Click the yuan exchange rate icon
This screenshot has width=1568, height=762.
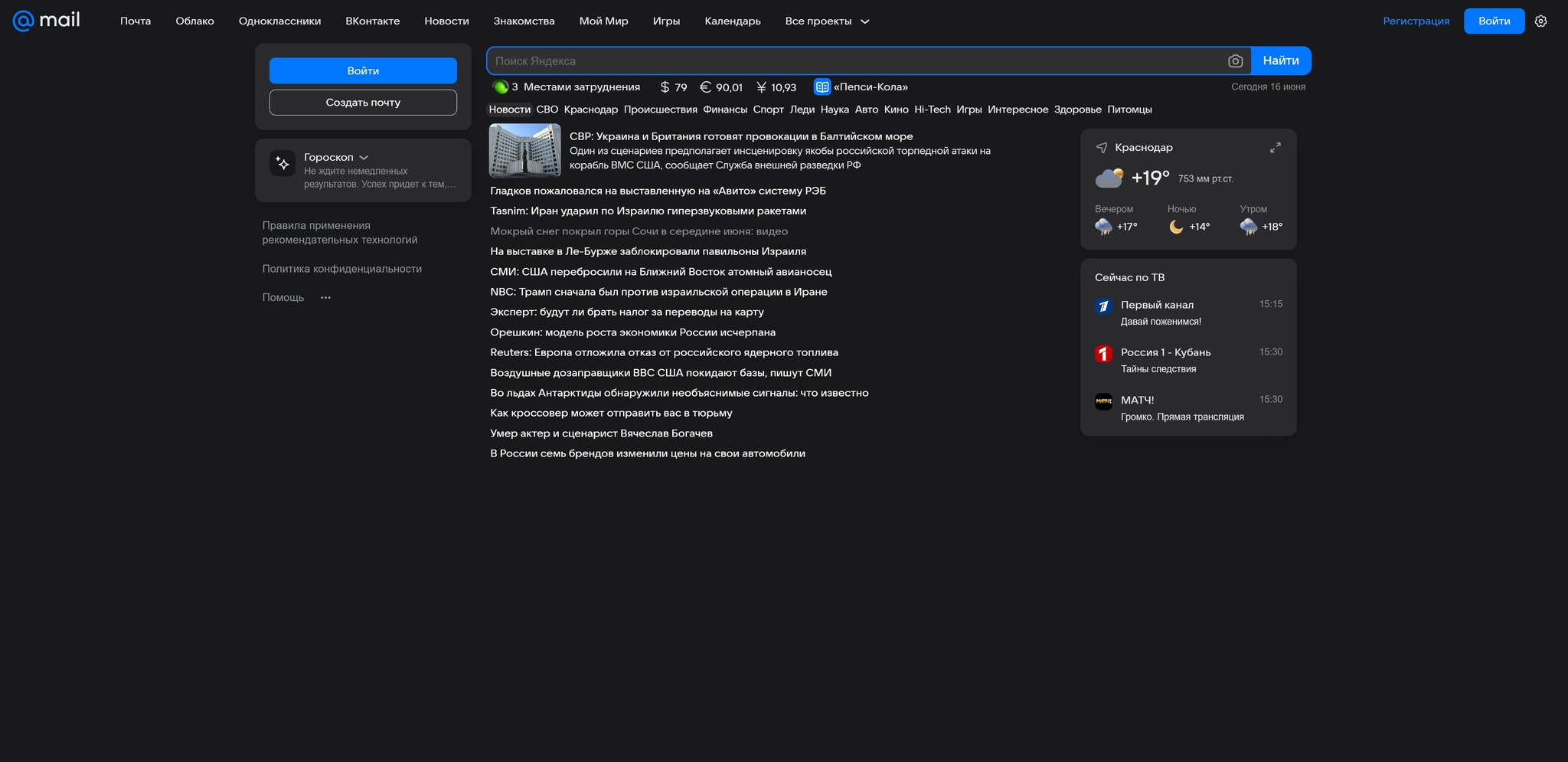pyautogui.click(x=761, y=87)
